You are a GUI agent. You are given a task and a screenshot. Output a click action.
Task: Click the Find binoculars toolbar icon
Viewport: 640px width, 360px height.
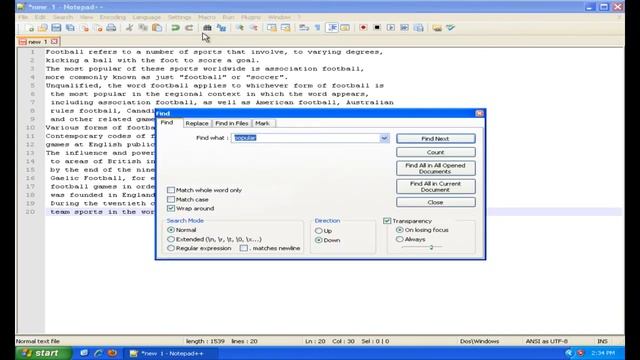(207, 28)
